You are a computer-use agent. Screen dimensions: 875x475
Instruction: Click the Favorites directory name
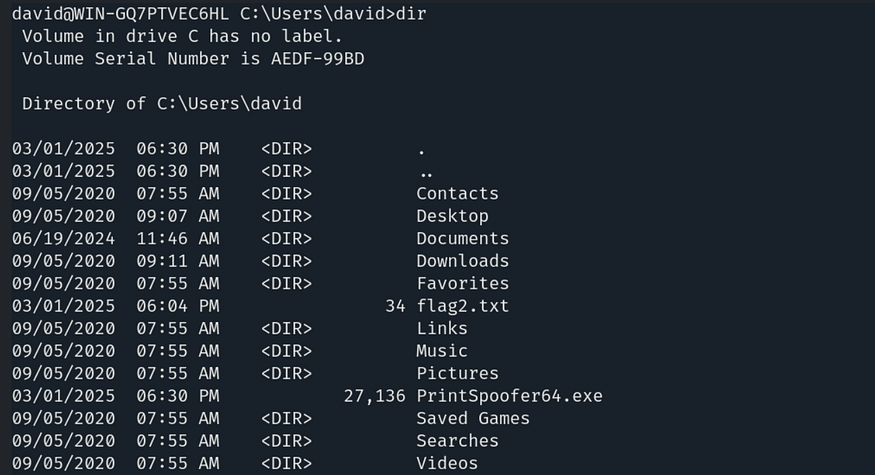click(462, 284)
